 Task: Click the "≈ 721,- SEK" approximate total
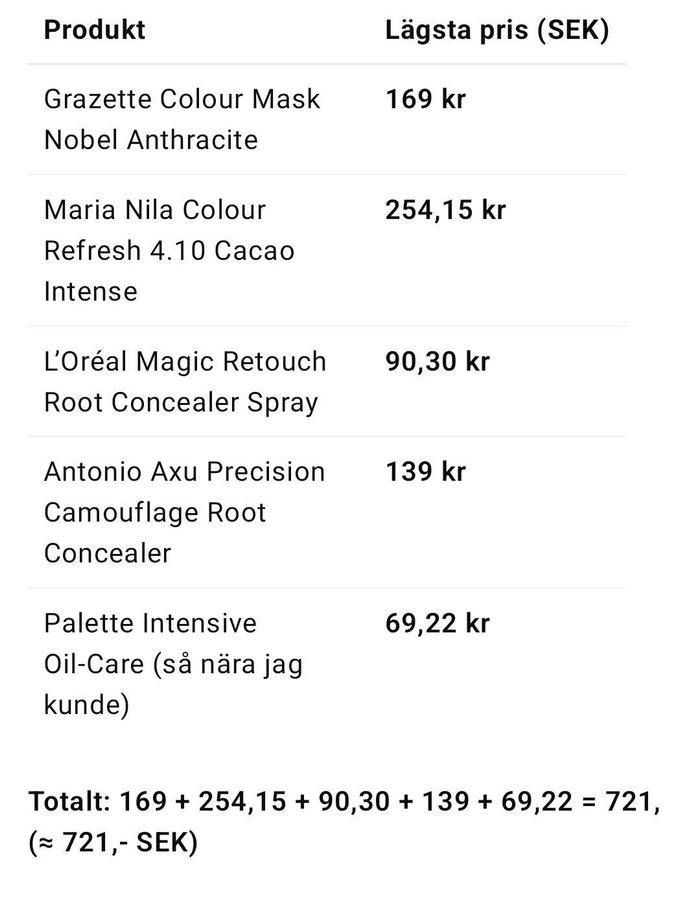(x=115, y=842)
